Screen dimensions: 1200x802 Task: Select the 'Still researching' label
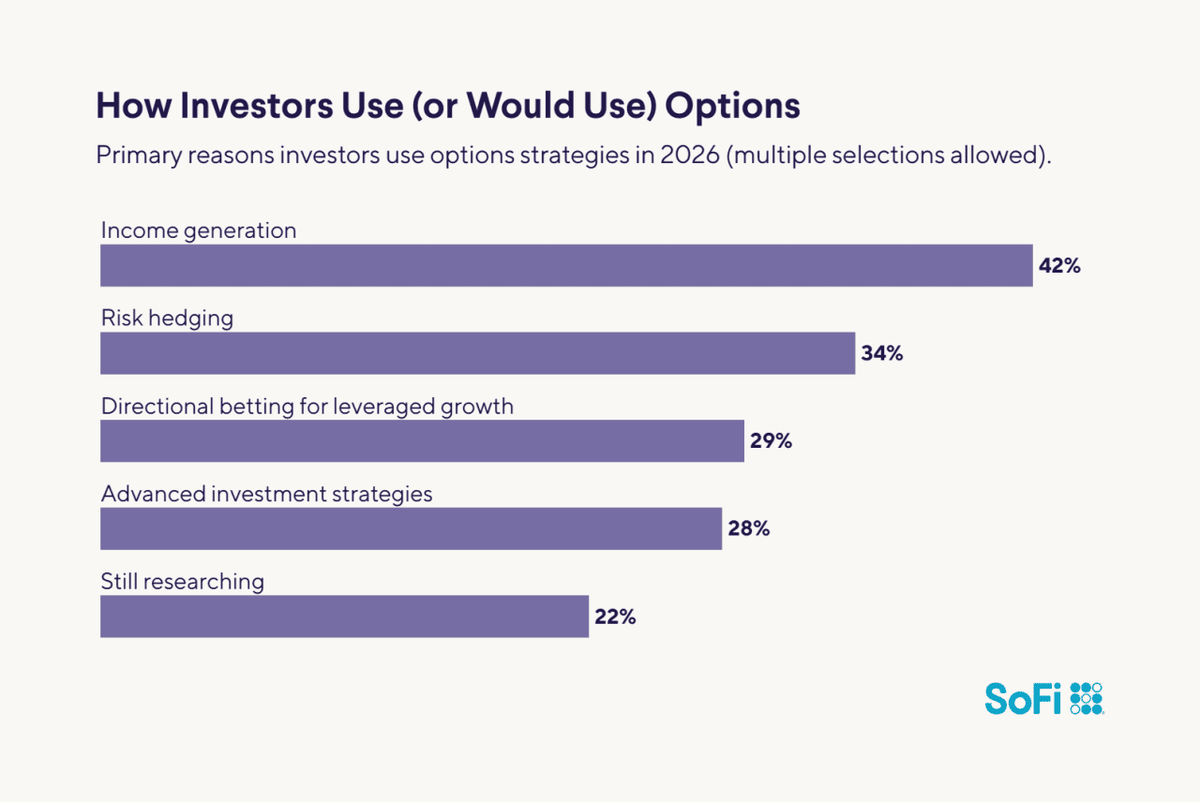tap(183, 581)
